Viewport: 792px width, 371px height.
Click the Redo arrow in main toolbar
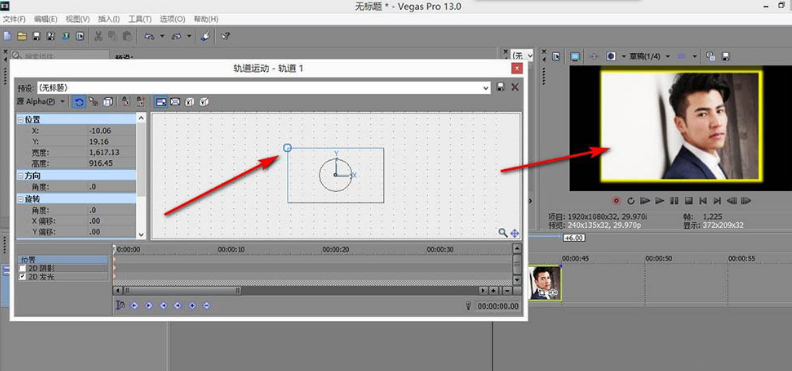[x=176, y=36]
